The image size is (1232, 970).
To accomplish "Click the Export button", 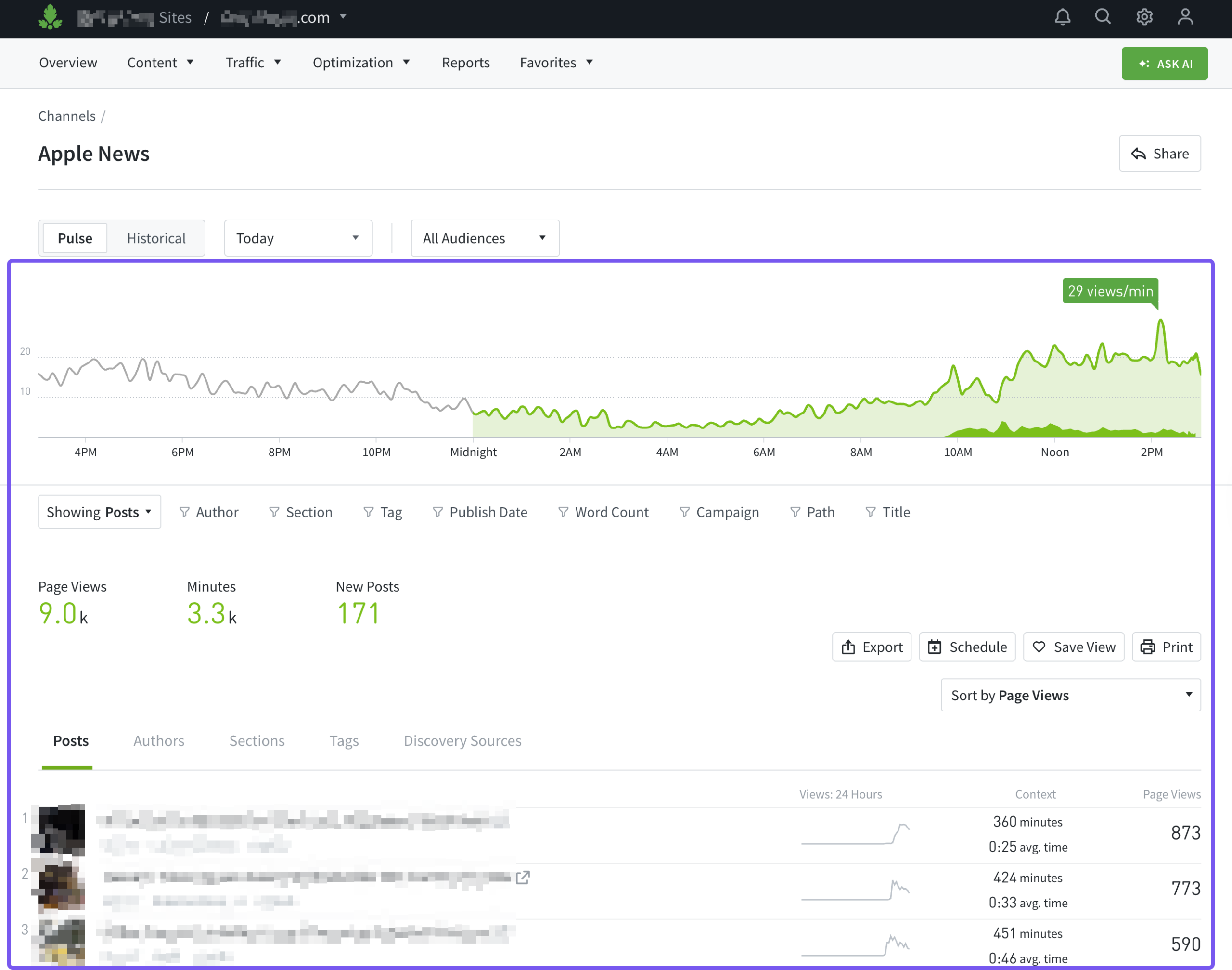I will point(872,647).
